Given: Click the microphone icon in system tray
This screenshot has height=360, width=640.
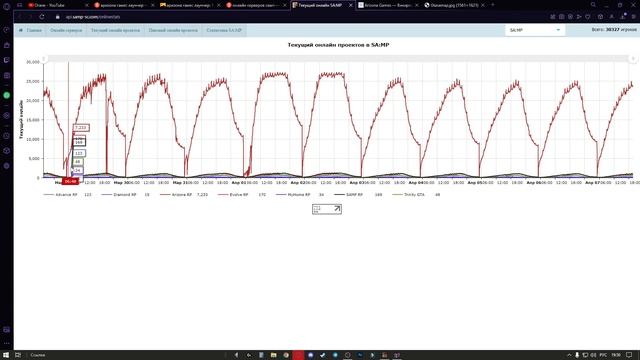Looking at the screenshot, I should pos(577,355).
